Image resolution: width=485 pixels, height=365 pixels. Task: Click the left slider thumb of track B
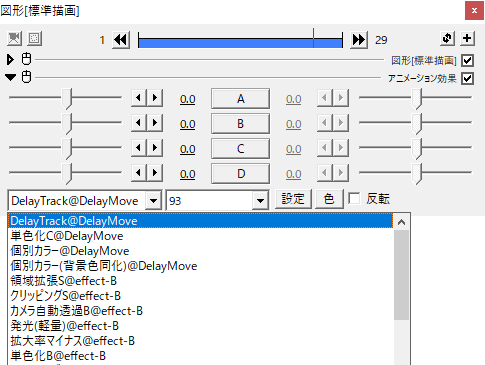pyautogui.click(x=67, y=124)
